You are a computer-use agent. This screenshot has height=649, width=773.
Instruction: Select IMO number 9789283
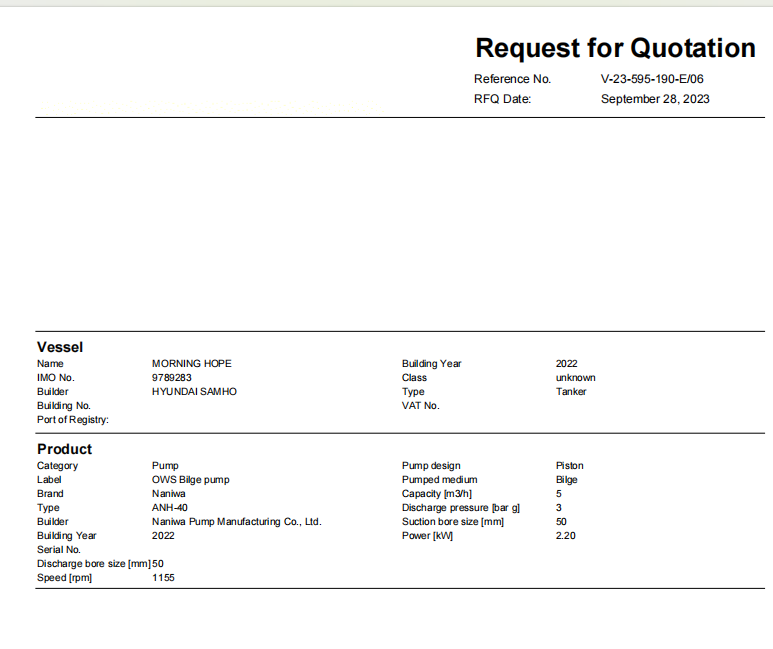tap(171, 378)
